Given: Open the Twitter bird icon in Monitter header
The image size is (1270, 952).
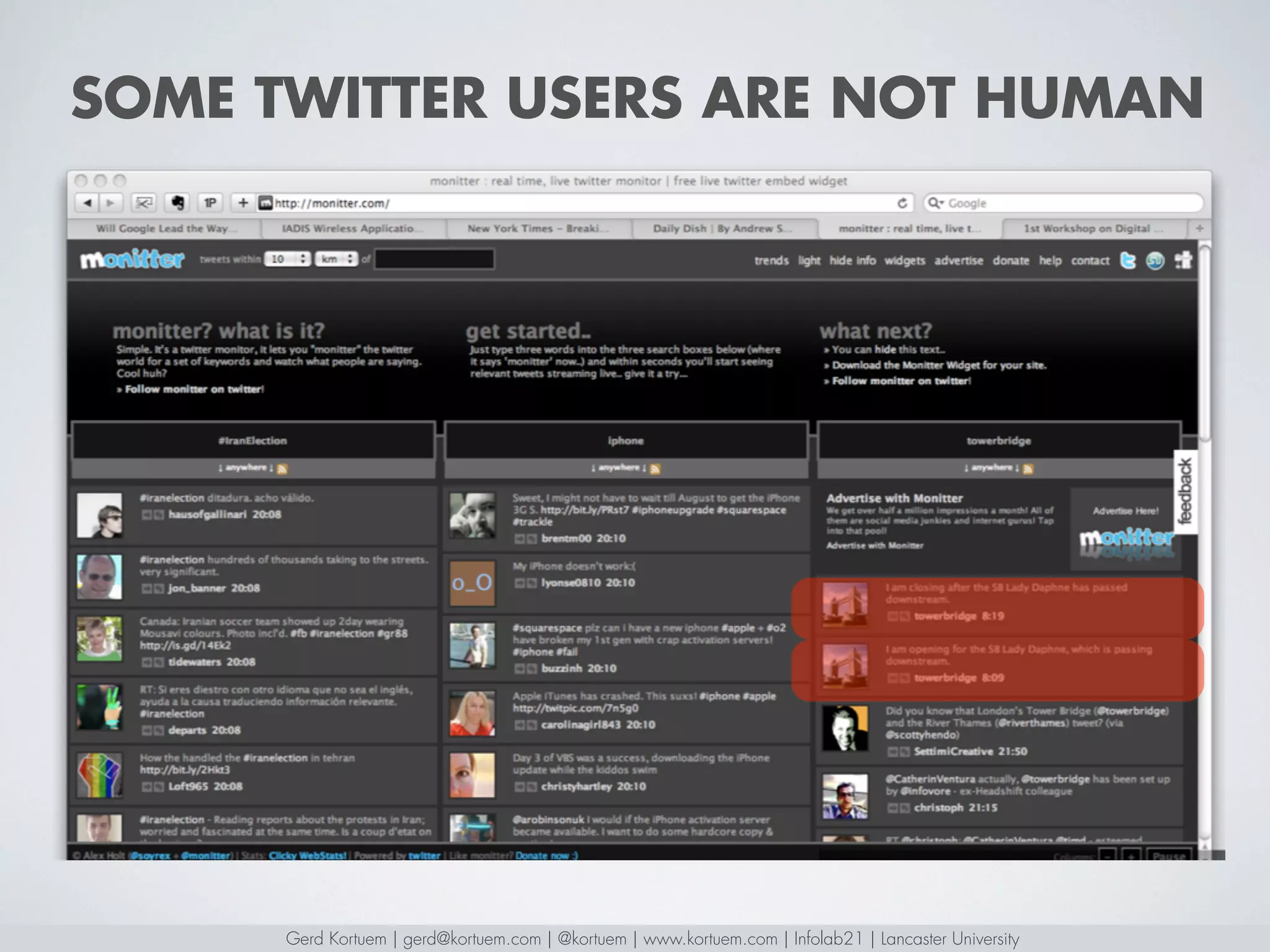Looking at the screenshot, I should [1128, 260].
